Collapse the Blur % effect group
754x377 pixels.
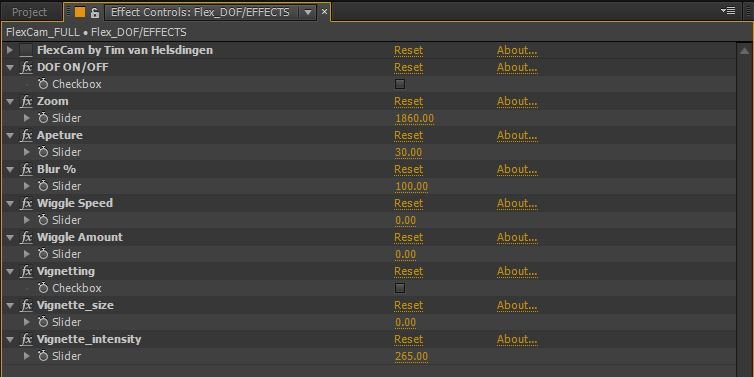pyautogui.click(x=10, y=169)
